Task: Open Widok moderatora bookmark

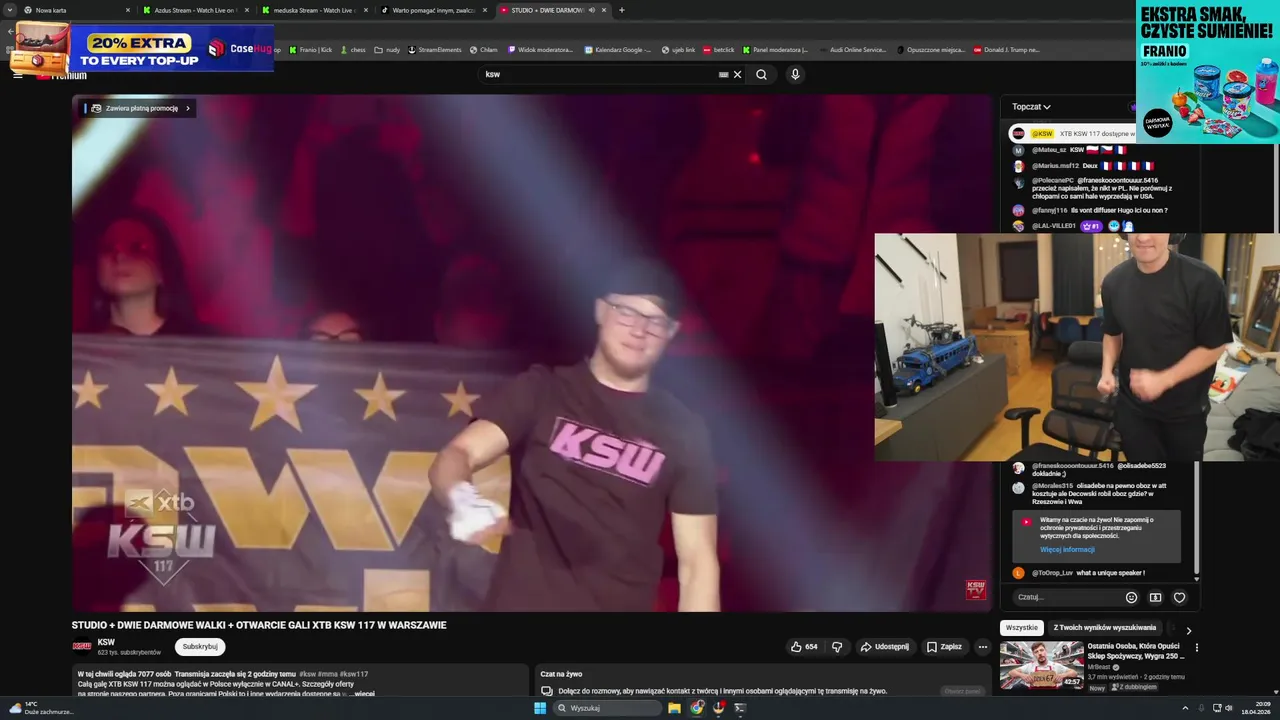Action: tap(541, 49)
